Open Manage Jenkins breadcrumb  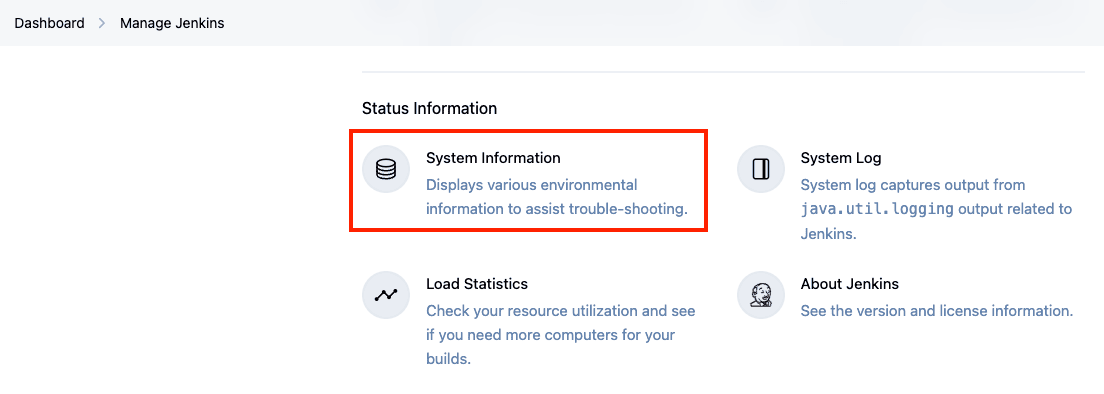pos(172,23)
